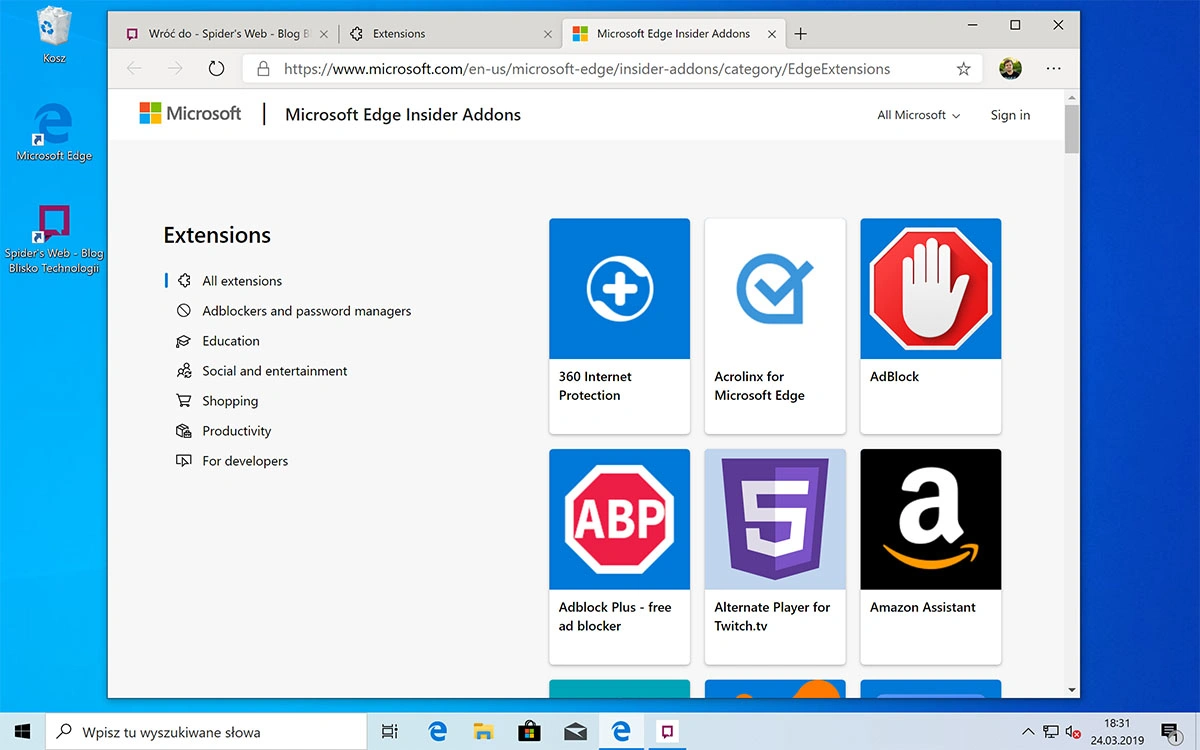Click the For developers category icon
The width and height of the screenshot is (1200, 750).
(184, 461)
